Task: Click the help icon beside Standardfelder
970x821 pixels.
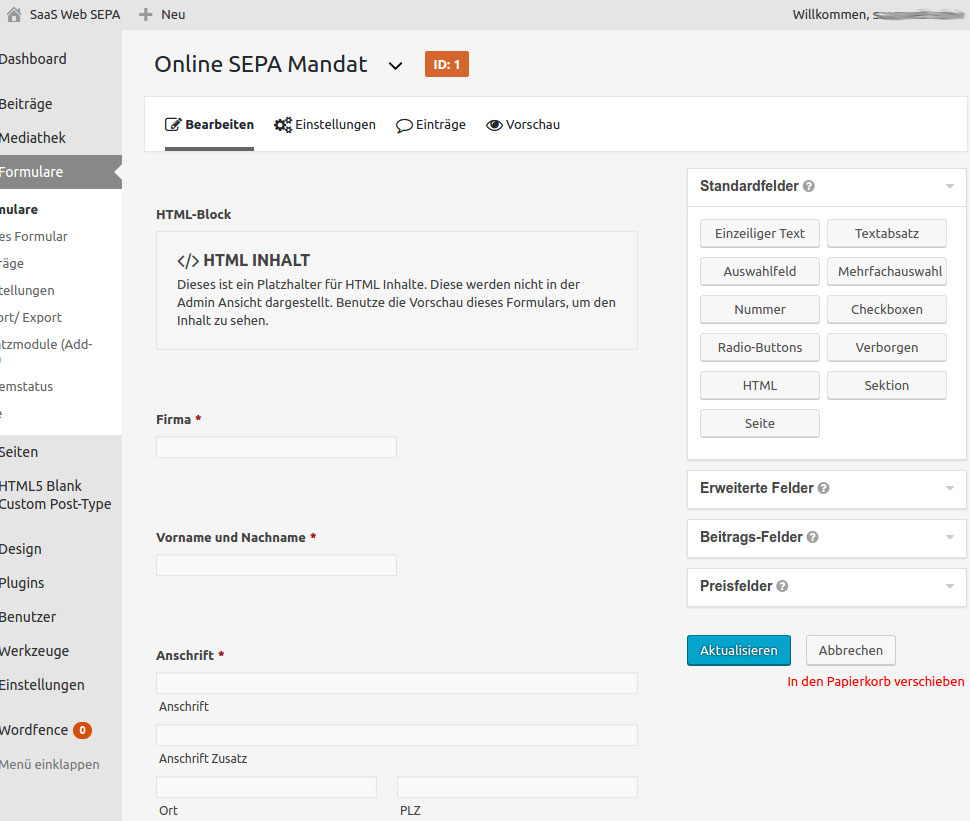Action: [x=809, y=186]
